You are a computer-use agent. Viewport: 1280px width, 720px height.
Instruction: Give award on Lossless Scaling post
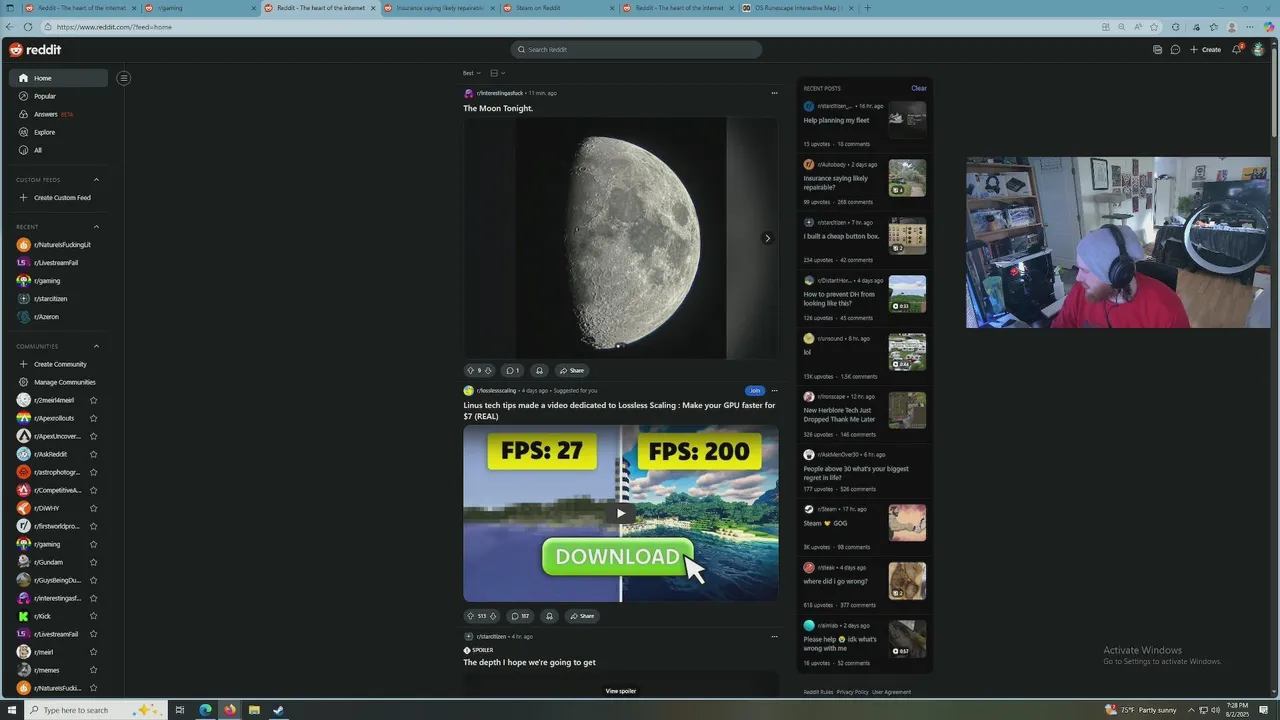tap(549, 616)
